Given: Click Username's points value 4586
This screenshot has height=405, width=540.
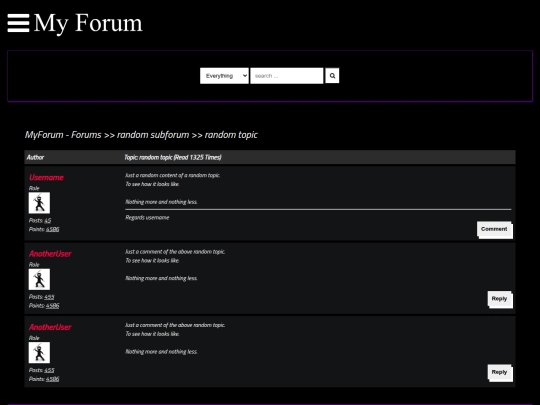Looking at the screenshot, I should point(52,229).
